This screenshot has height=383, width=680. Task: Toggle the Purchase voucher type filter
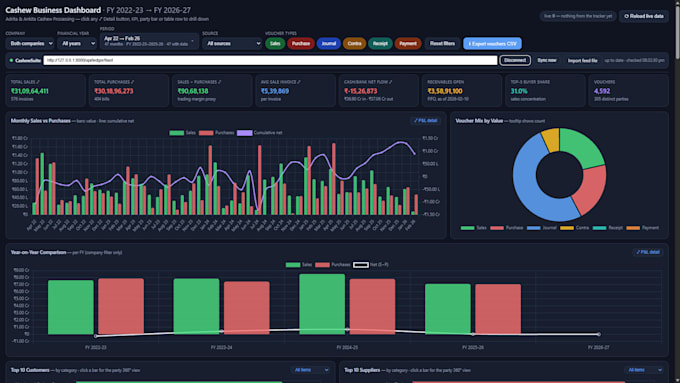(x=301, y=43)
